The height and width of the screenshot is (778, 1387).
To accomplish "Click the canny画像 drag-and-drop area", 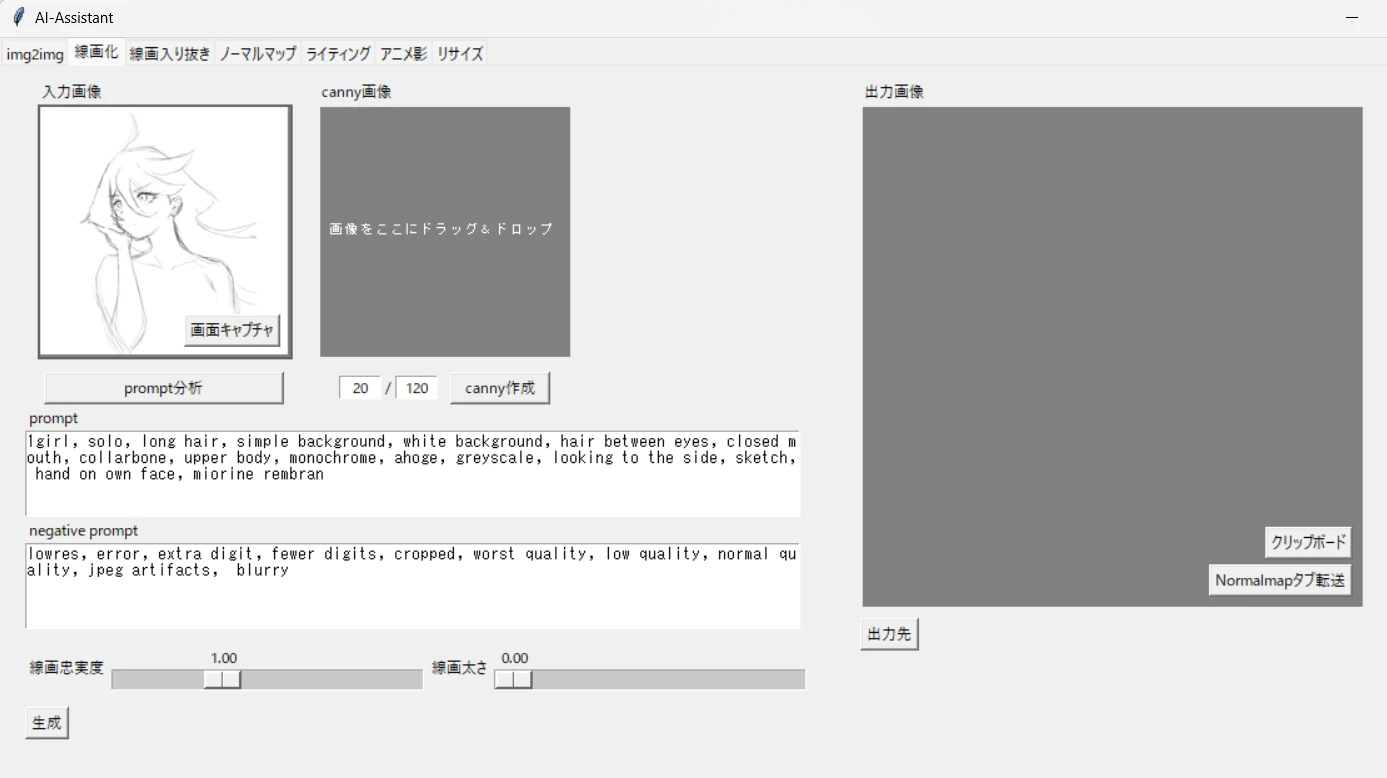I will 445,232.
